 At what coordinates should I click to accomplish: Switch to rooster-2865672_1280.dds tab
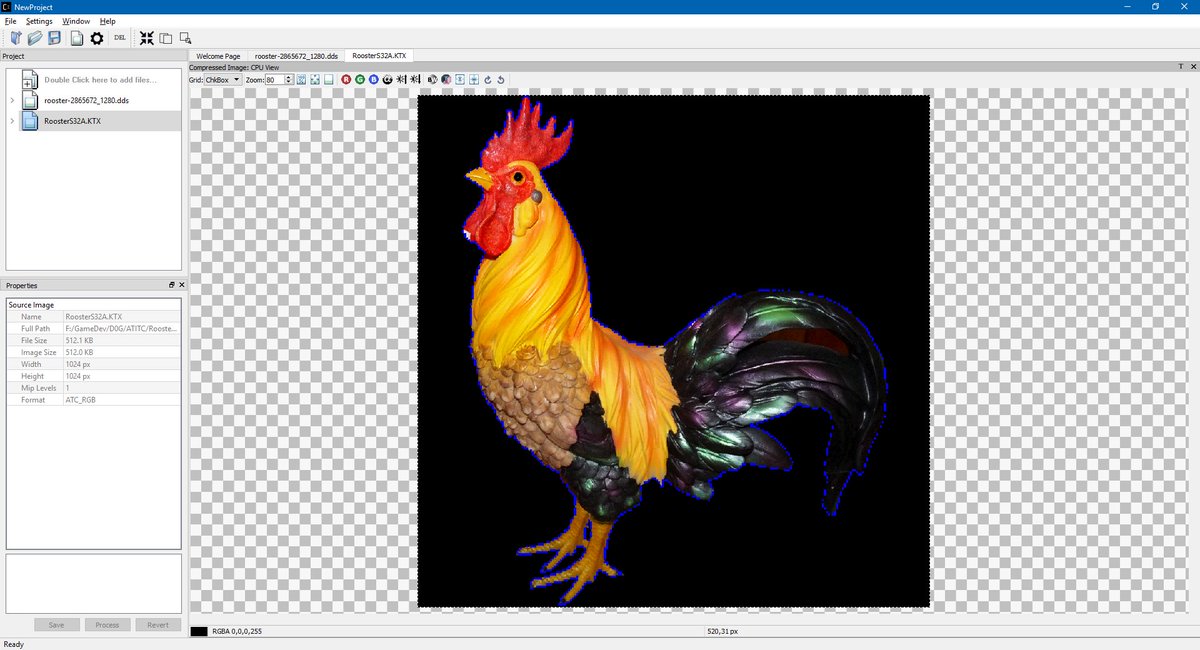click(294, 56)
